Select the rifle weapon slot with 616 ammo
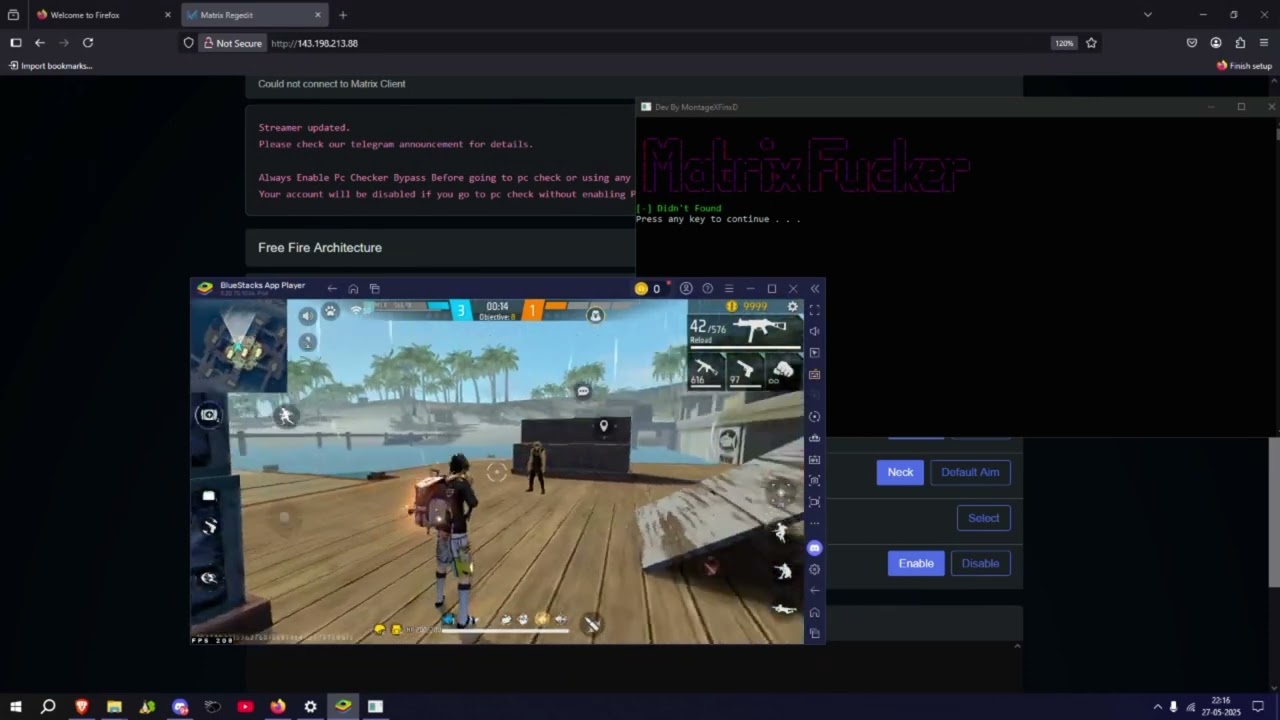This screenshot has height=720, width=1280. coord(706,371)
